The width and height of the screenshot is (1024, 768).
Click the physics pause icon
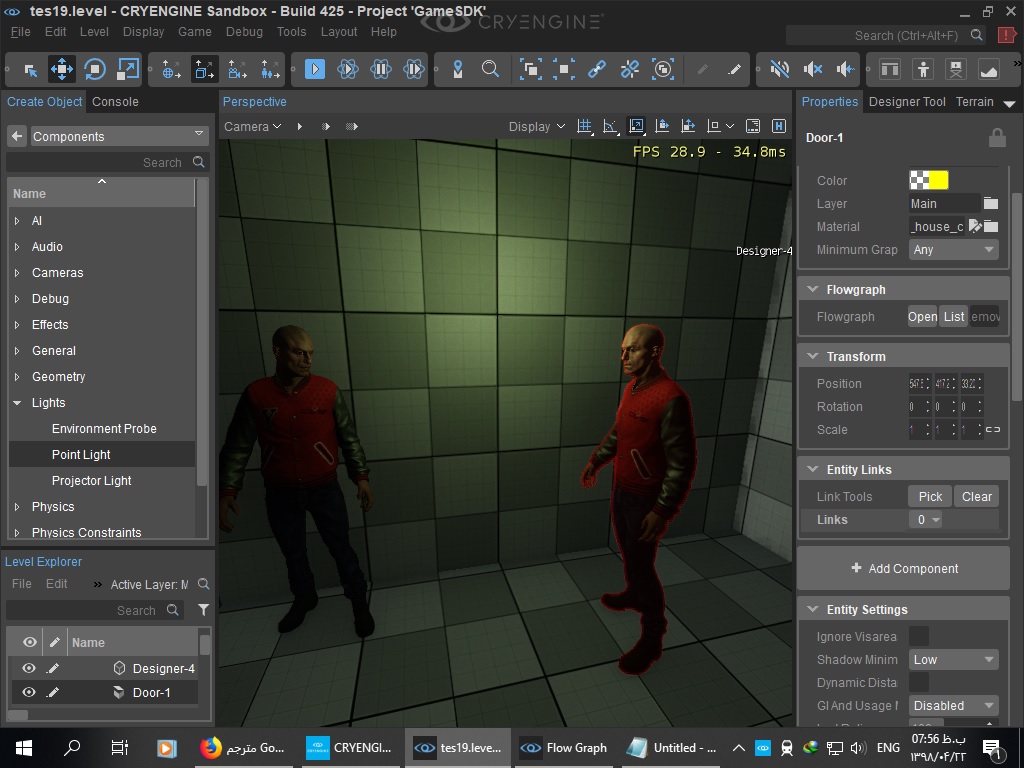pyautogui.click(x=381, y=69)
